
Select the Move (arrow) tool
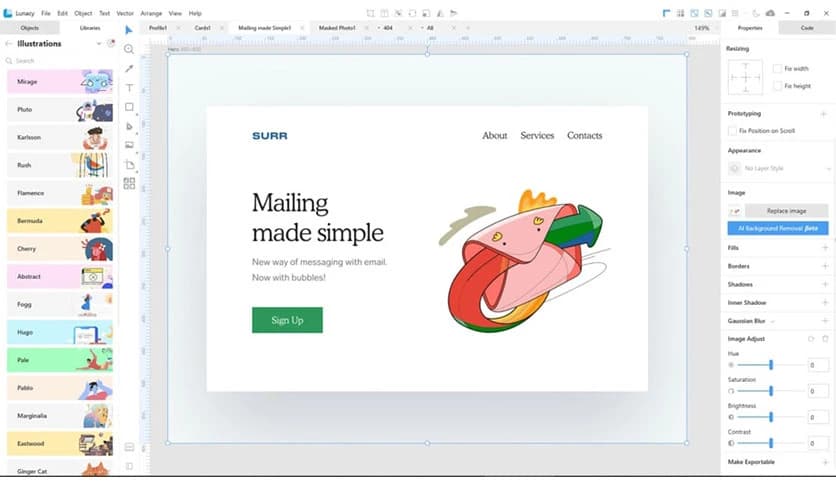(128, 30)
